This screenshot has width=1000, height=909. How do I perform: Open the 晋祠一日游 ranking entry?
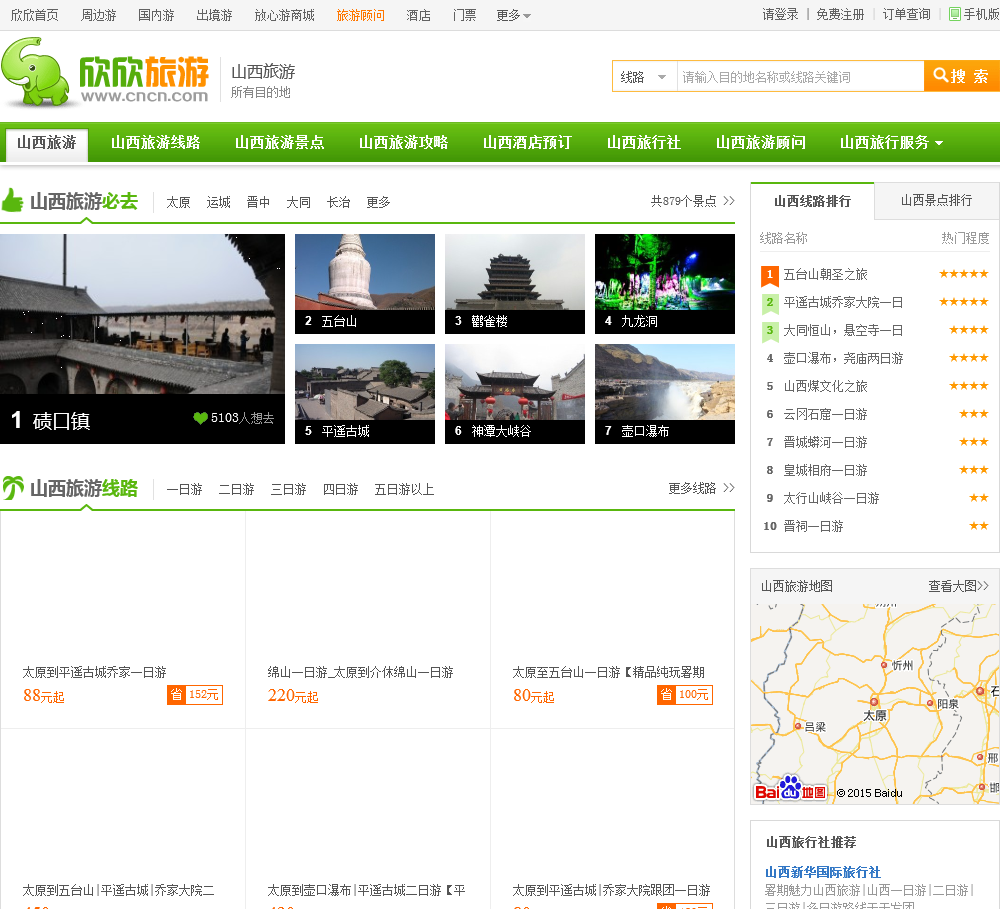(813, 526)
